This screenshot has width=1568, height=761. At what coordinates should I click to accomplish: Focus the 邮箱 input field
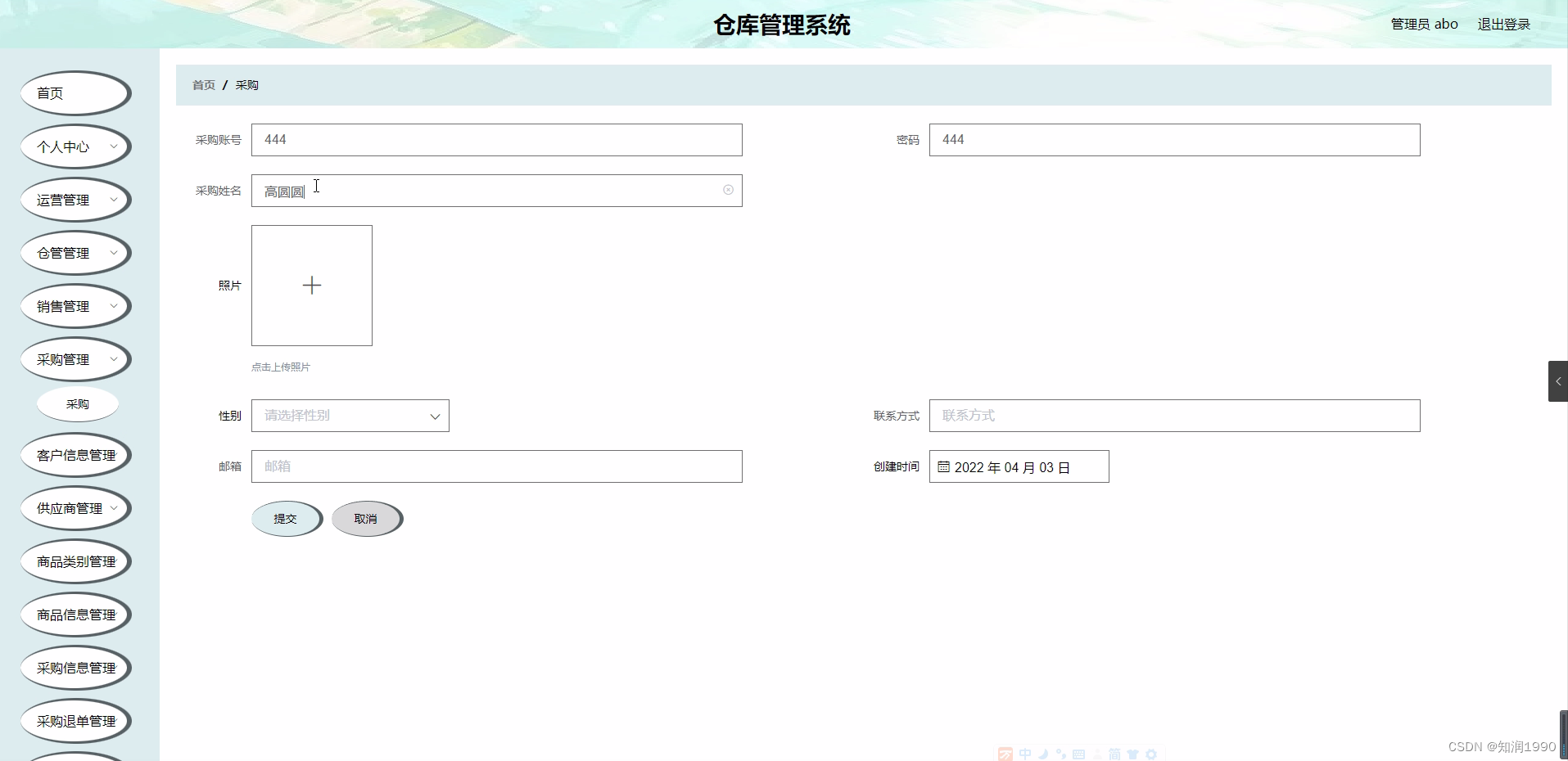[497, 466]
